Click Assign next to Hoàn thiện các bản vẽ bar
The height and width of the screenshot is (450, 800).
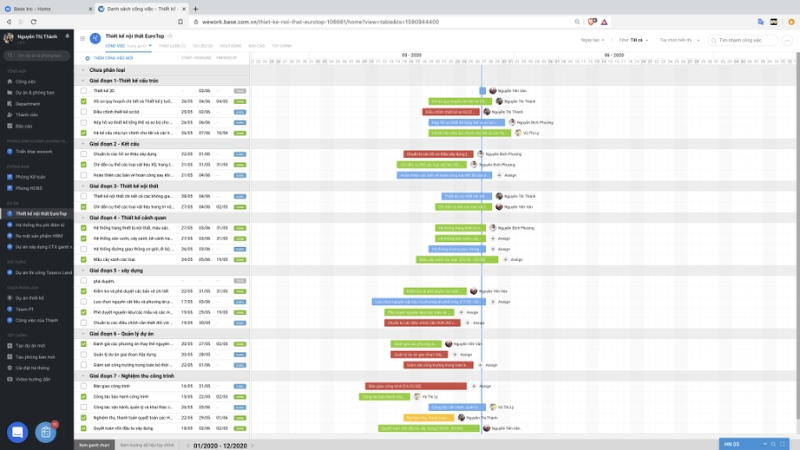point(511,175)
